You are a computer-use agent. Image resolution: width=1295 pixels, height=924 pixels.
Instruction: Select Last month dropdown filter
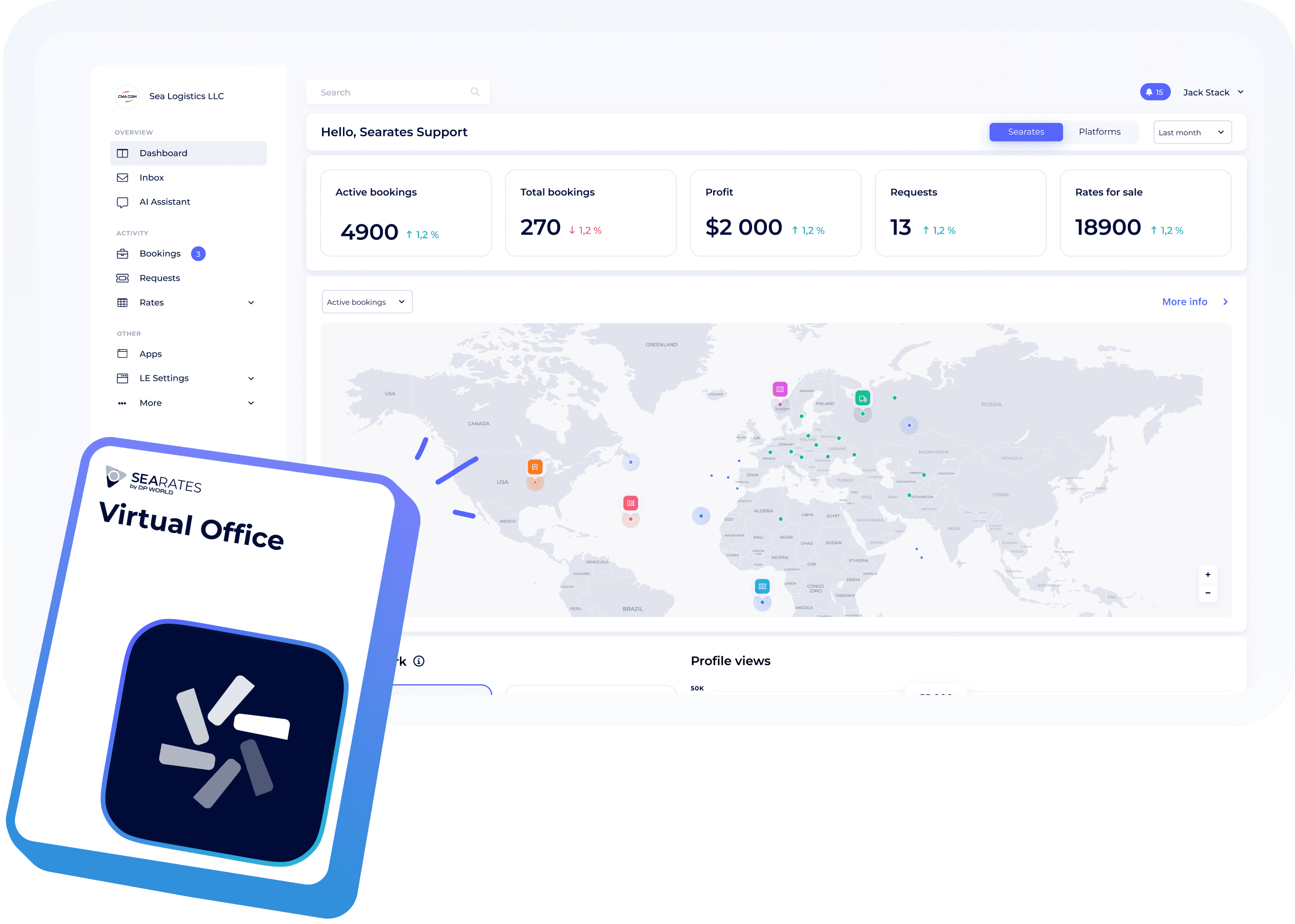tap(1192, 131)
